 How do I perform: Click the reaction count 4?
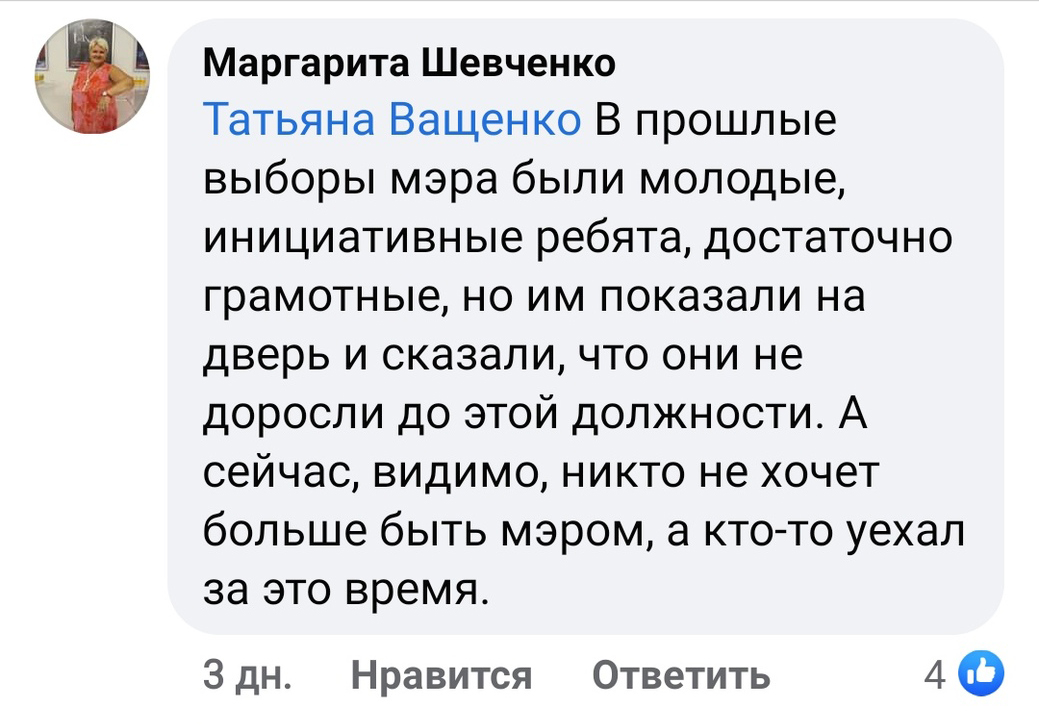(x=934, y=675)
